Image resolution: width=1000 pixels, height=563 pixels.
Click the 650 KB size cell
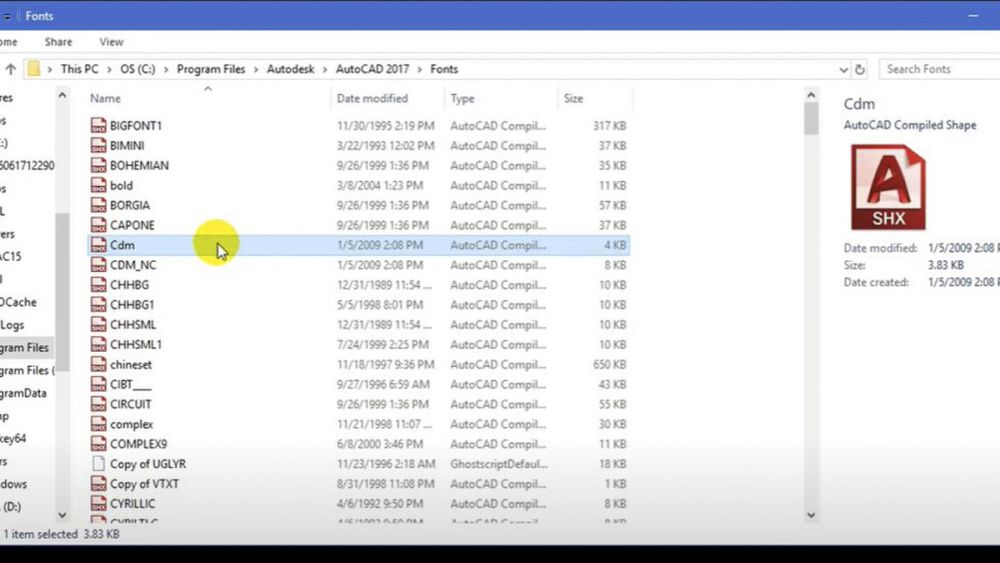[610, 365]
